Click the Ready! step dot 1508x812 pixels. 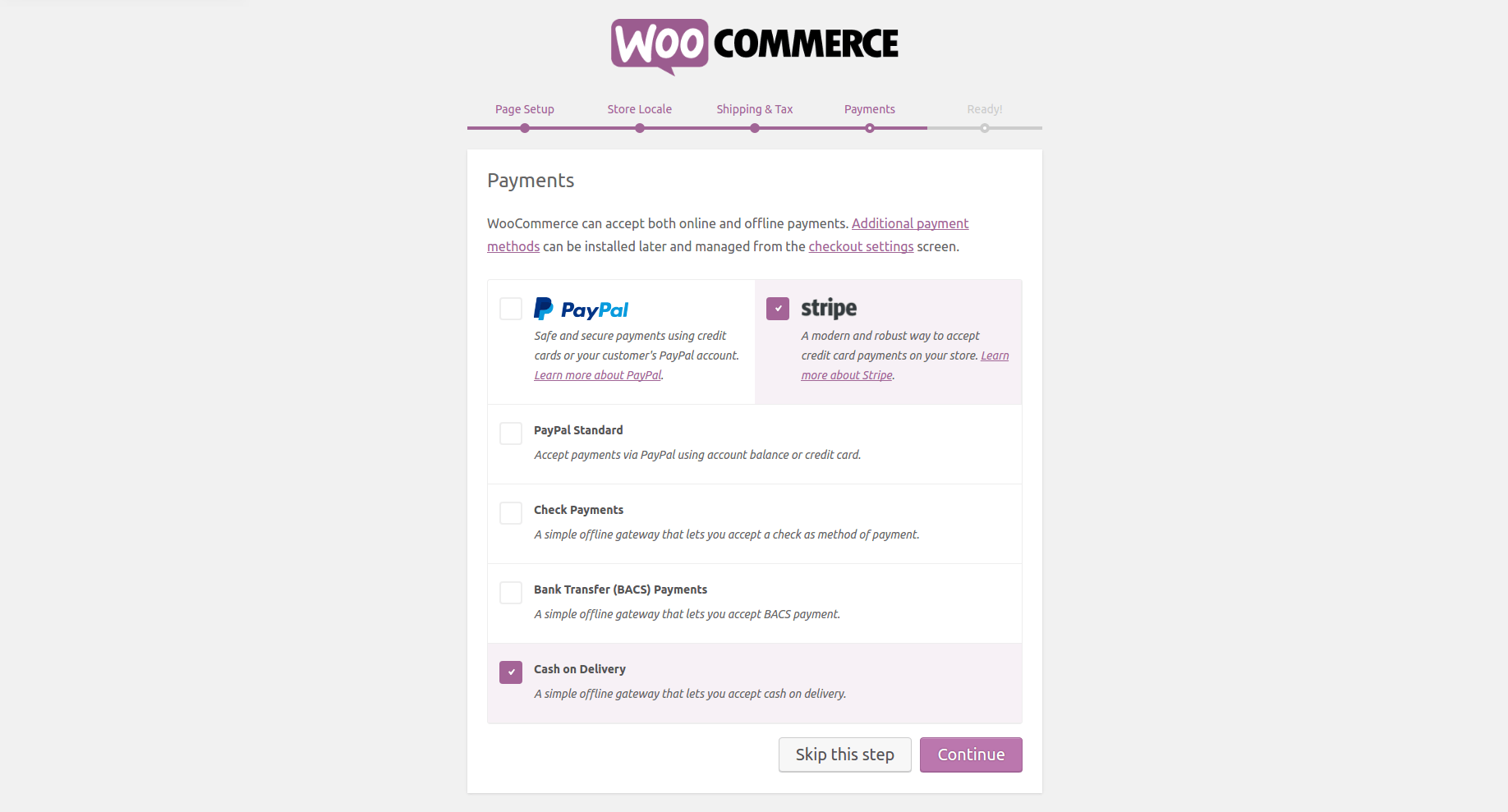pyautogui.click(x=985, y=128)
